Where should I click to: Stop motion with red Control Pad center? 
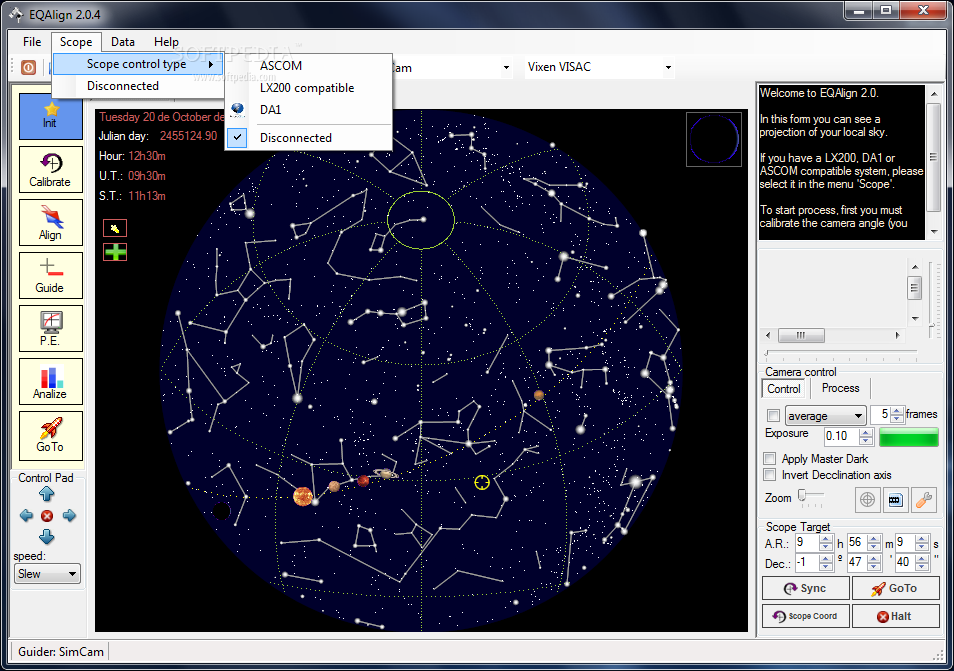pos(47,516)
